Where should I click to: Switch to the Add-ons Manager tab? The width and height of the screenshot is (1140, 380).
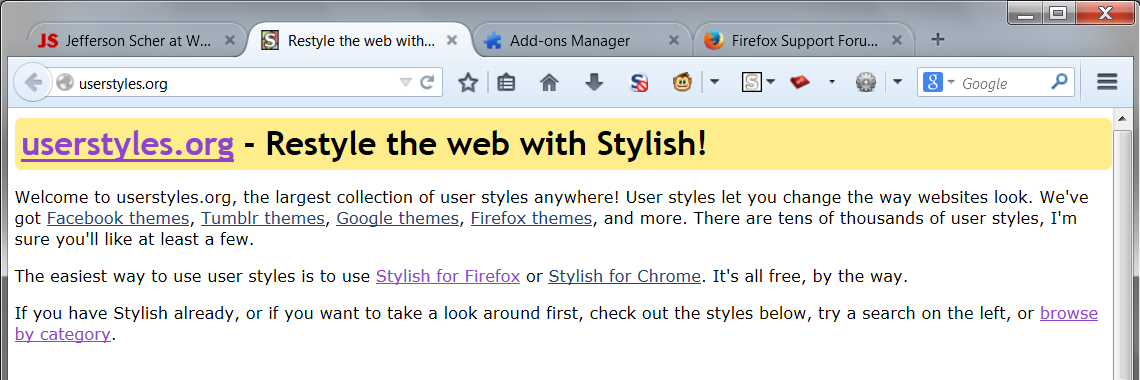tap(582, 41)
